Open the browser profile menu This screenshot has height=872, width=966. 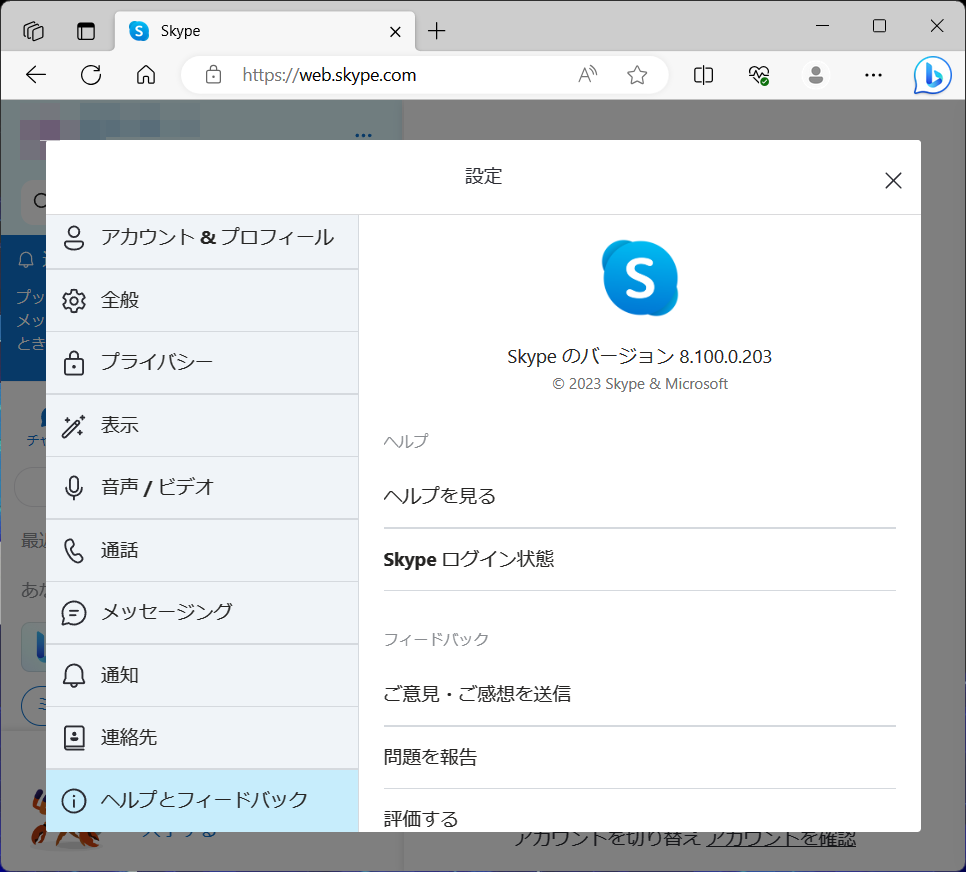coord(816,75)
